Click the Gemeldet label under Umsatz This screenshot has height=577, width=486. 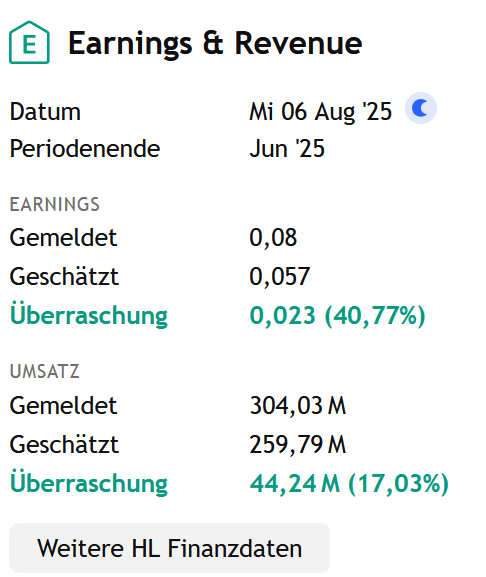63,406
